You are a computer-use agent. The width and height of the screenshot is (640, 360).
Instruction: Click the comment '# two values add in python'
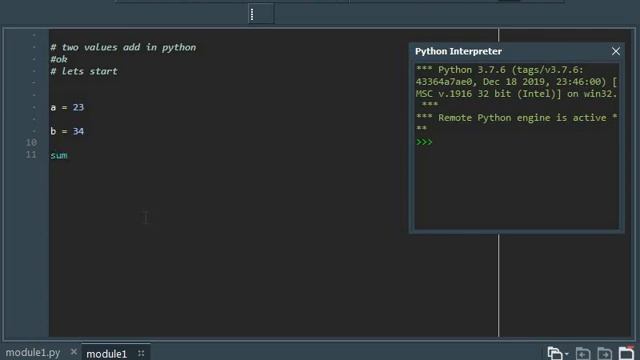point(123,47)
